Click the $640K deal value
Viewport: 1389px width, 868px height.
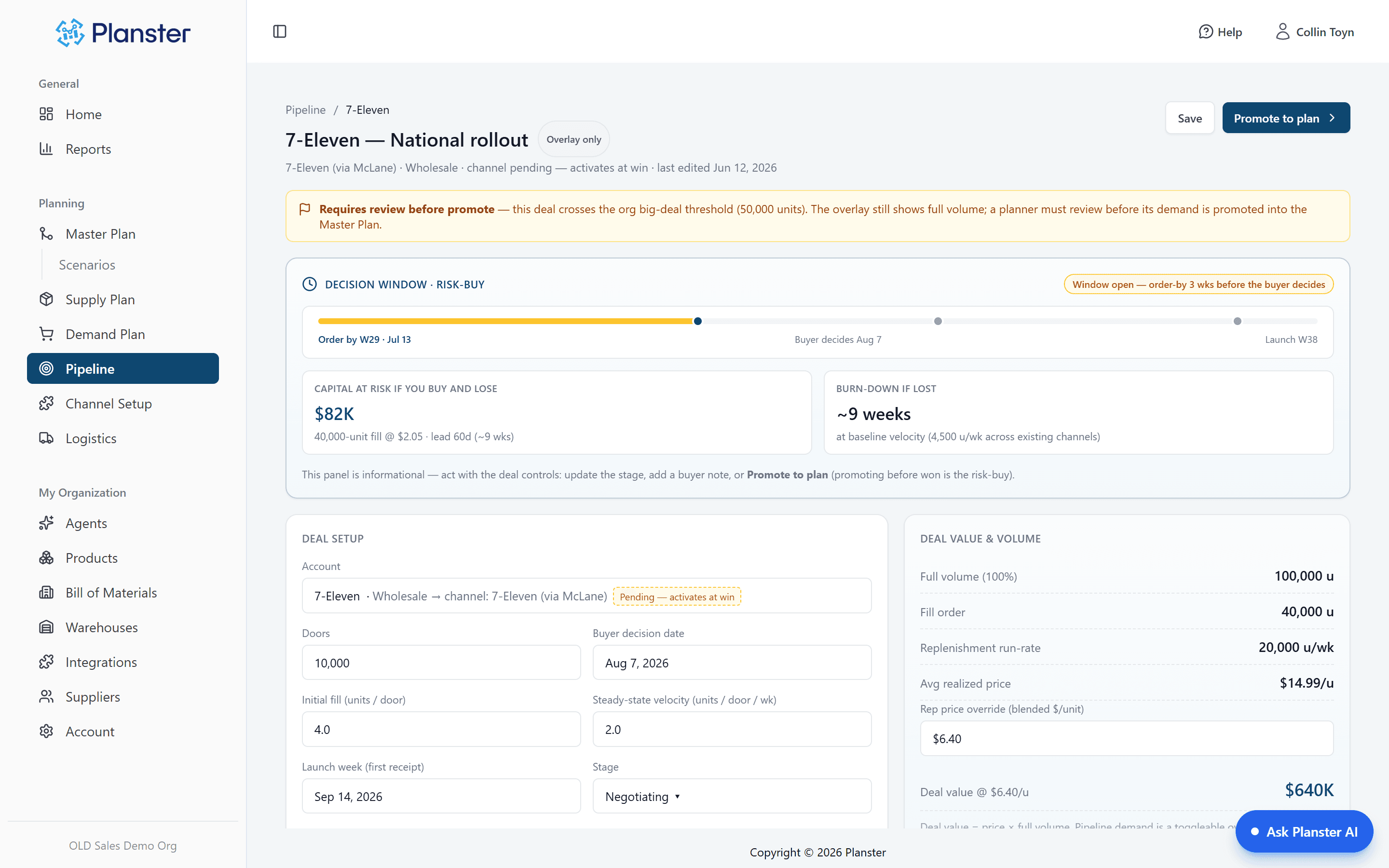(x=1309, y=790)
